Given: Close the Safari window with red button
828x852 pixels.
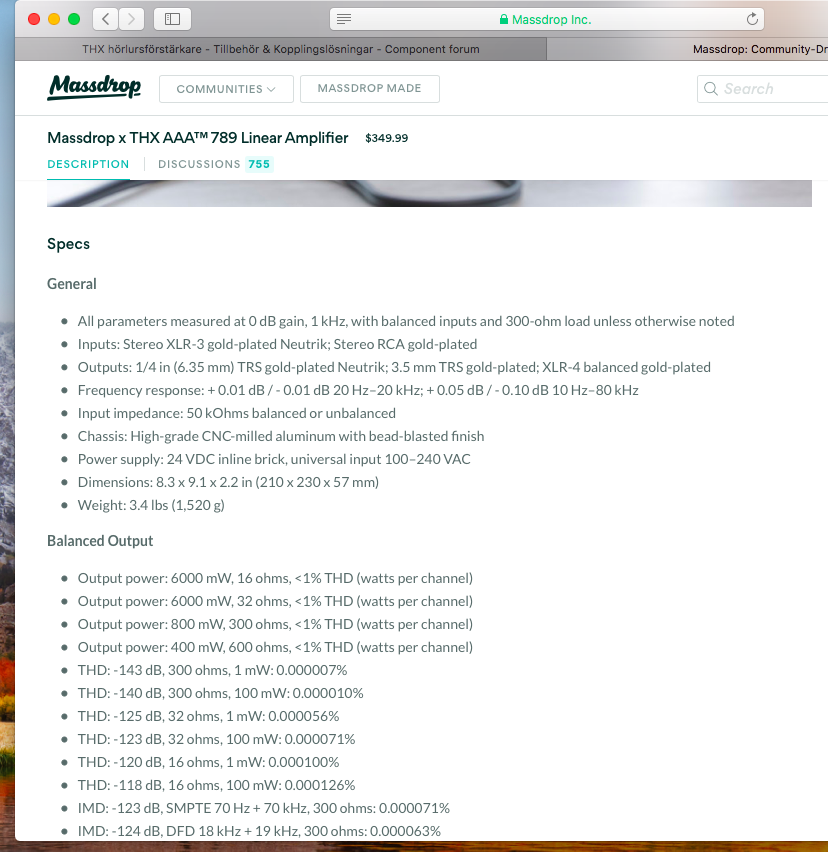Looking at the screenshot, I should (34, 20).
